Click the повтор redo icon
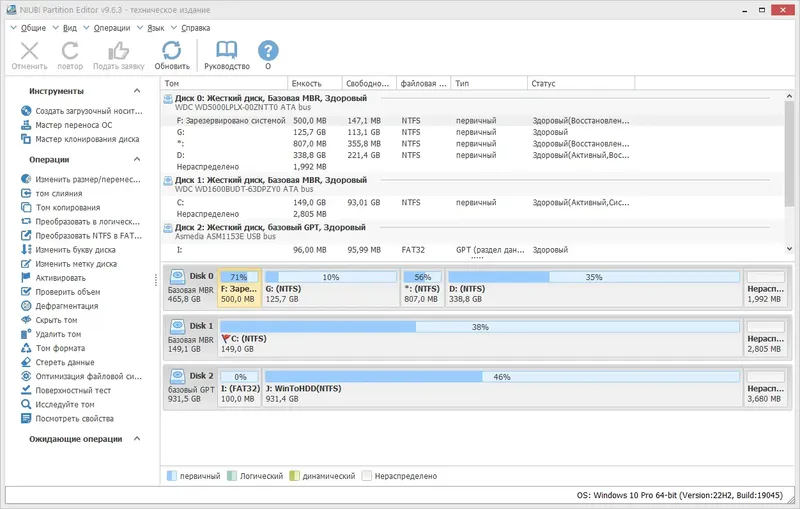 pyautogui.click(x=70, y=51)
